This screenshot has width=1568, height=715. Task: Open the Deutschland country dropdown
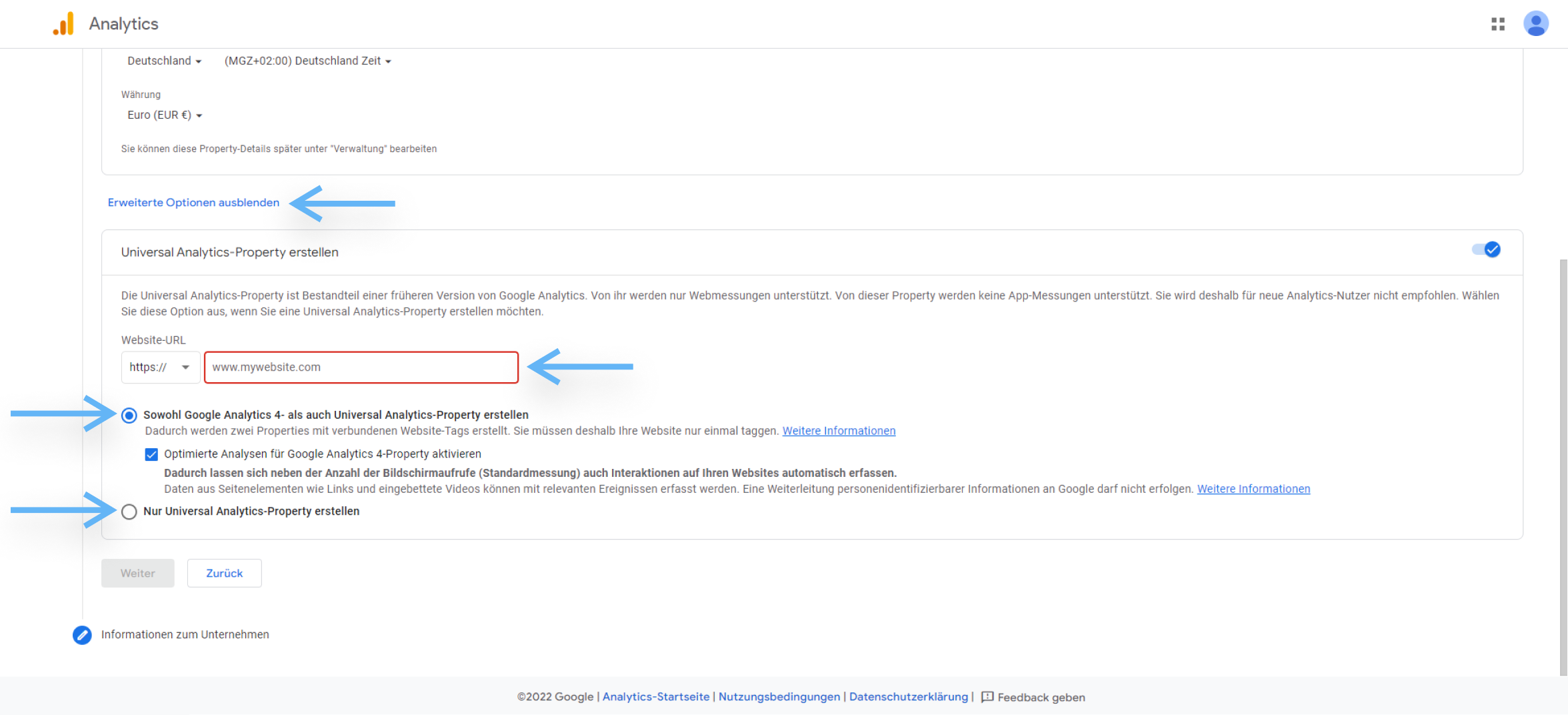(164, 61)
